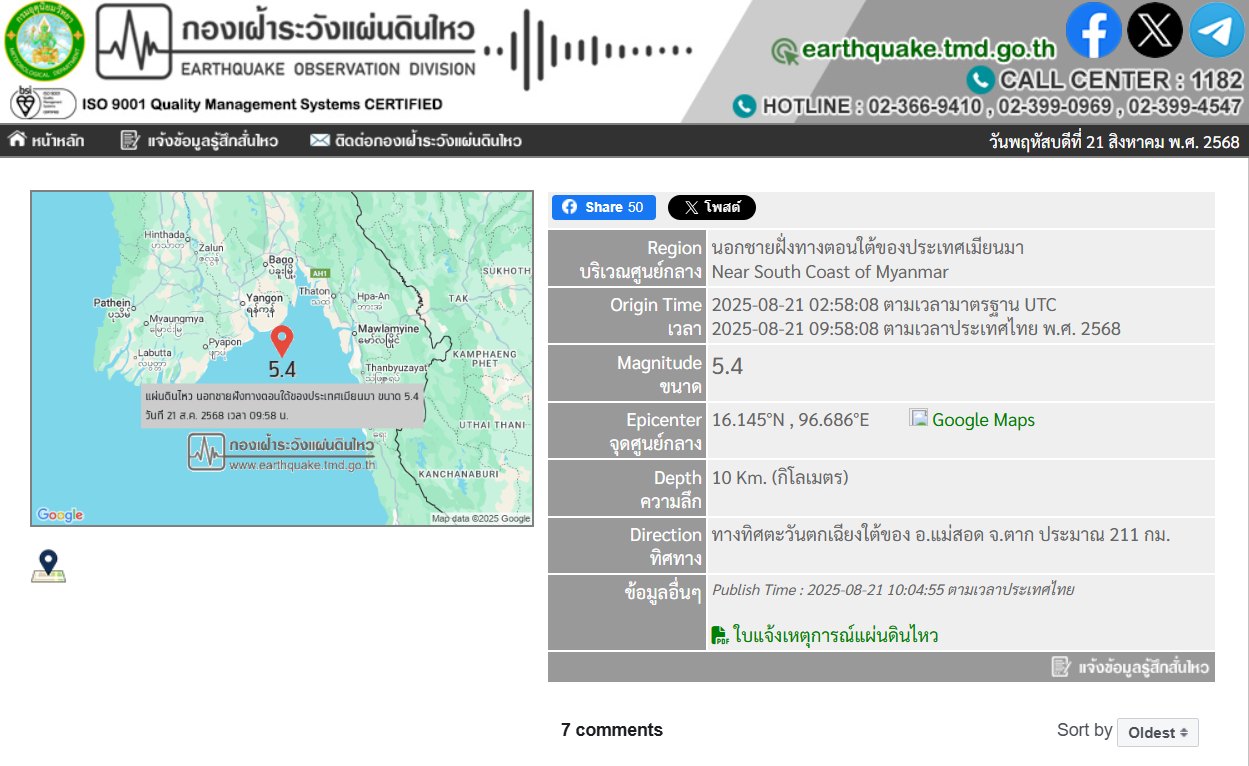1249x766 pixels.
Task: Open the PDF earthquake report icon
Action: 720,635
